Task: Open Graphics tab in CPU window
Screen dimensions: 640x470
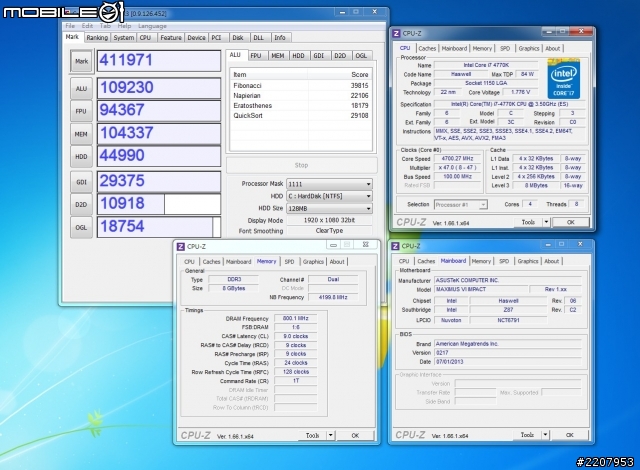Action: [x=529, y=48]
